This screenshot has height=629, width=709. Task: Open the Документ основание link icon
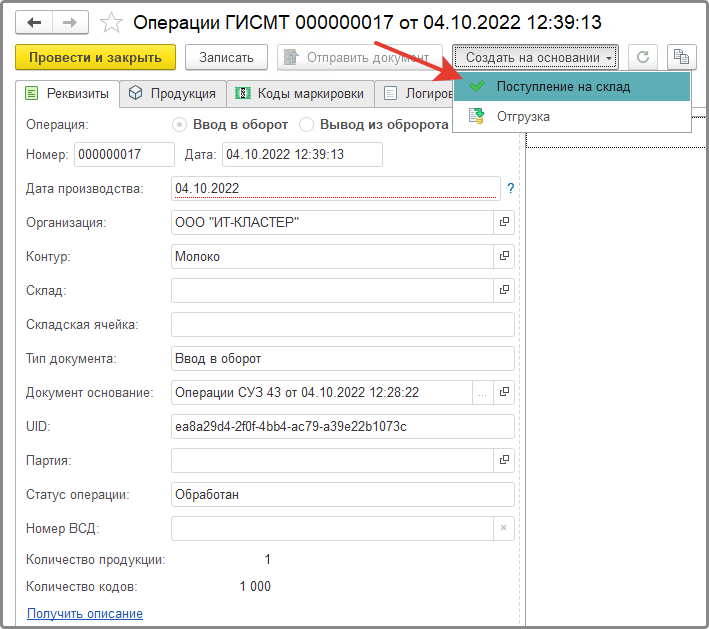(x=504, y=392)
